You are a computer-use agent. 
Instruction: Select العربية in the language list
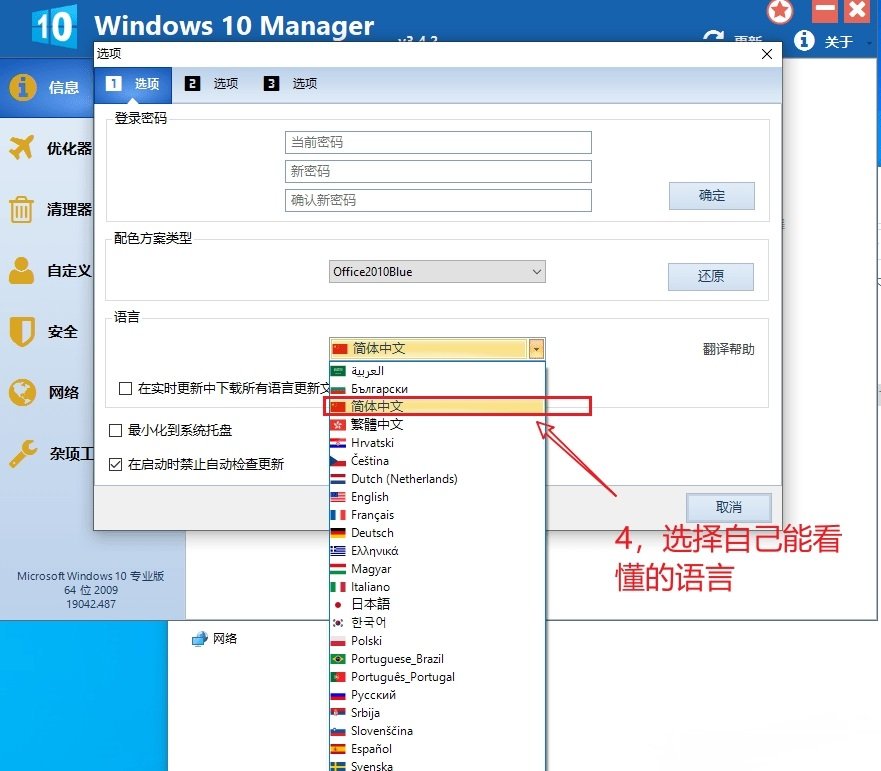coord(437,371)
